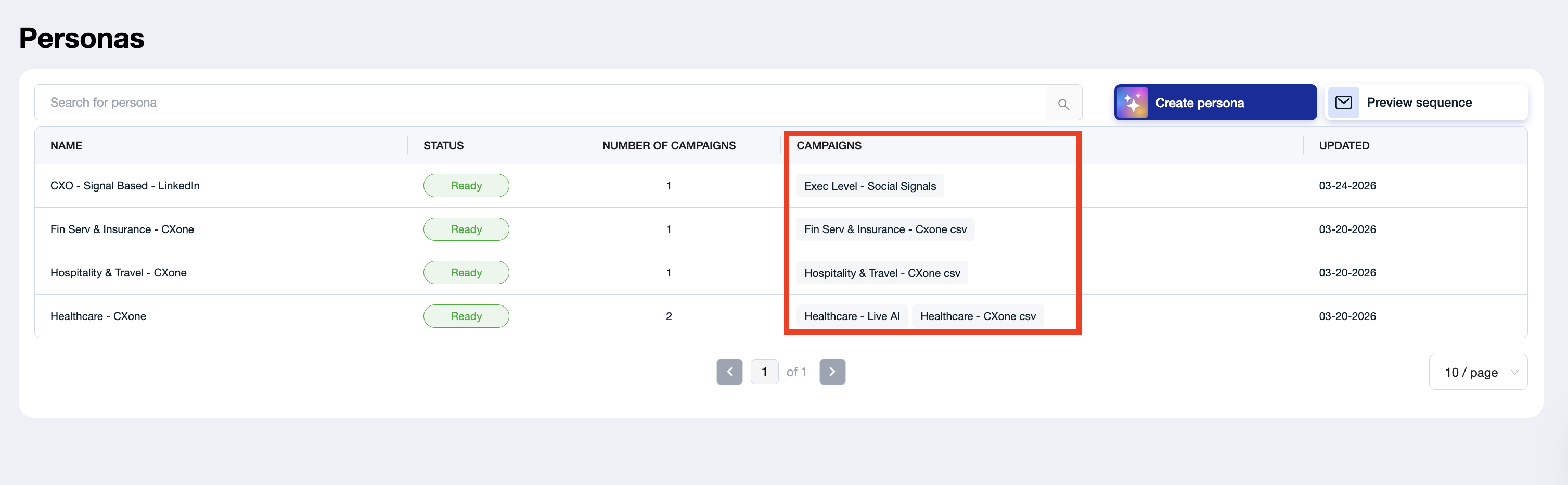Click the page number 1 box

click(x=764, y=372)
